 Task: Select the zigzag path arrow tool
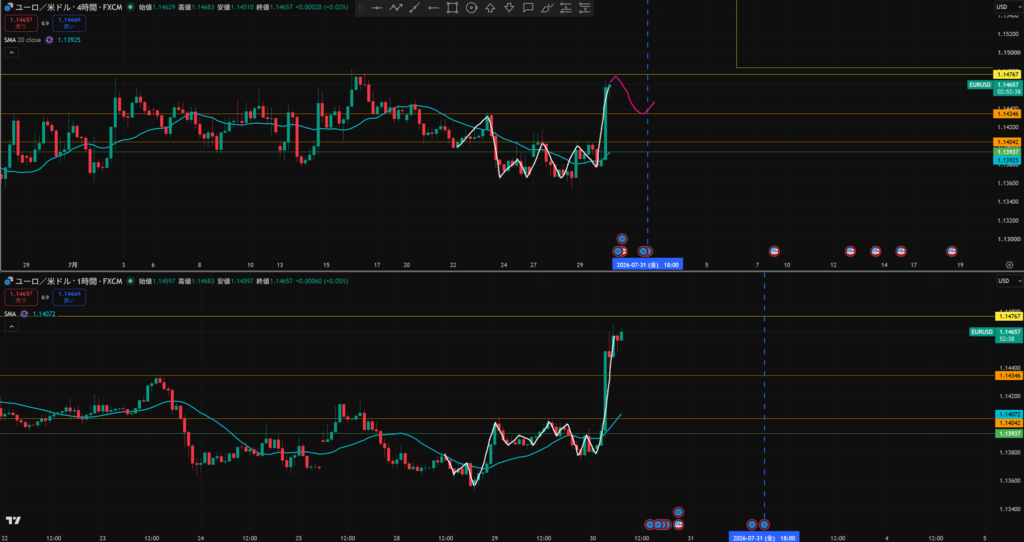tap(396, 8)
